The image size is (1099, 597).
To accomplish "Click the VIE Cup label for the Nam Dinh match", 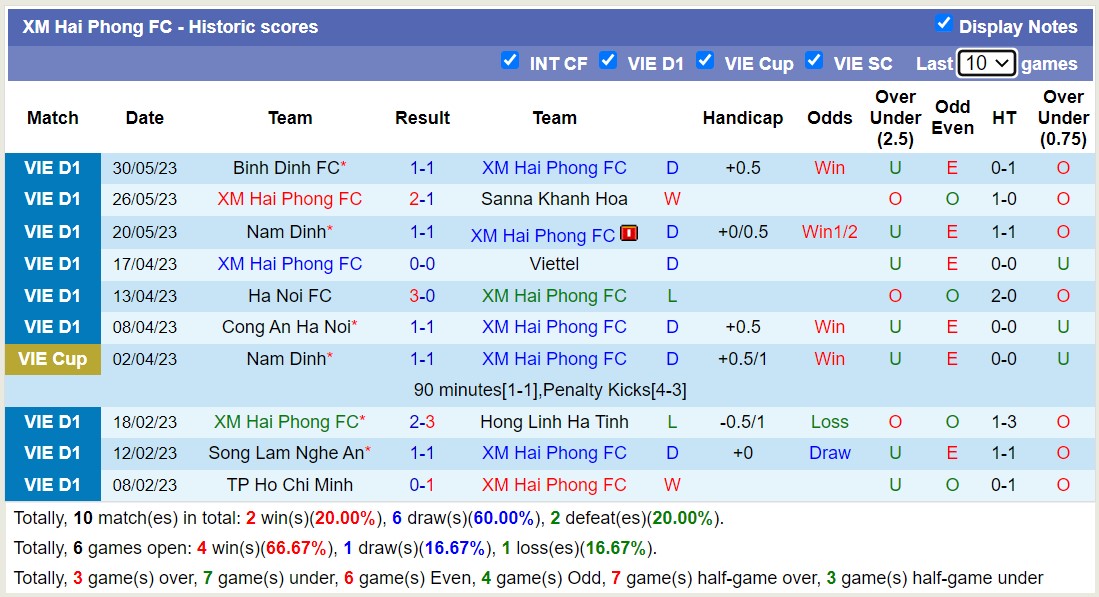I will pyautogui.click(x=52, y=358).
